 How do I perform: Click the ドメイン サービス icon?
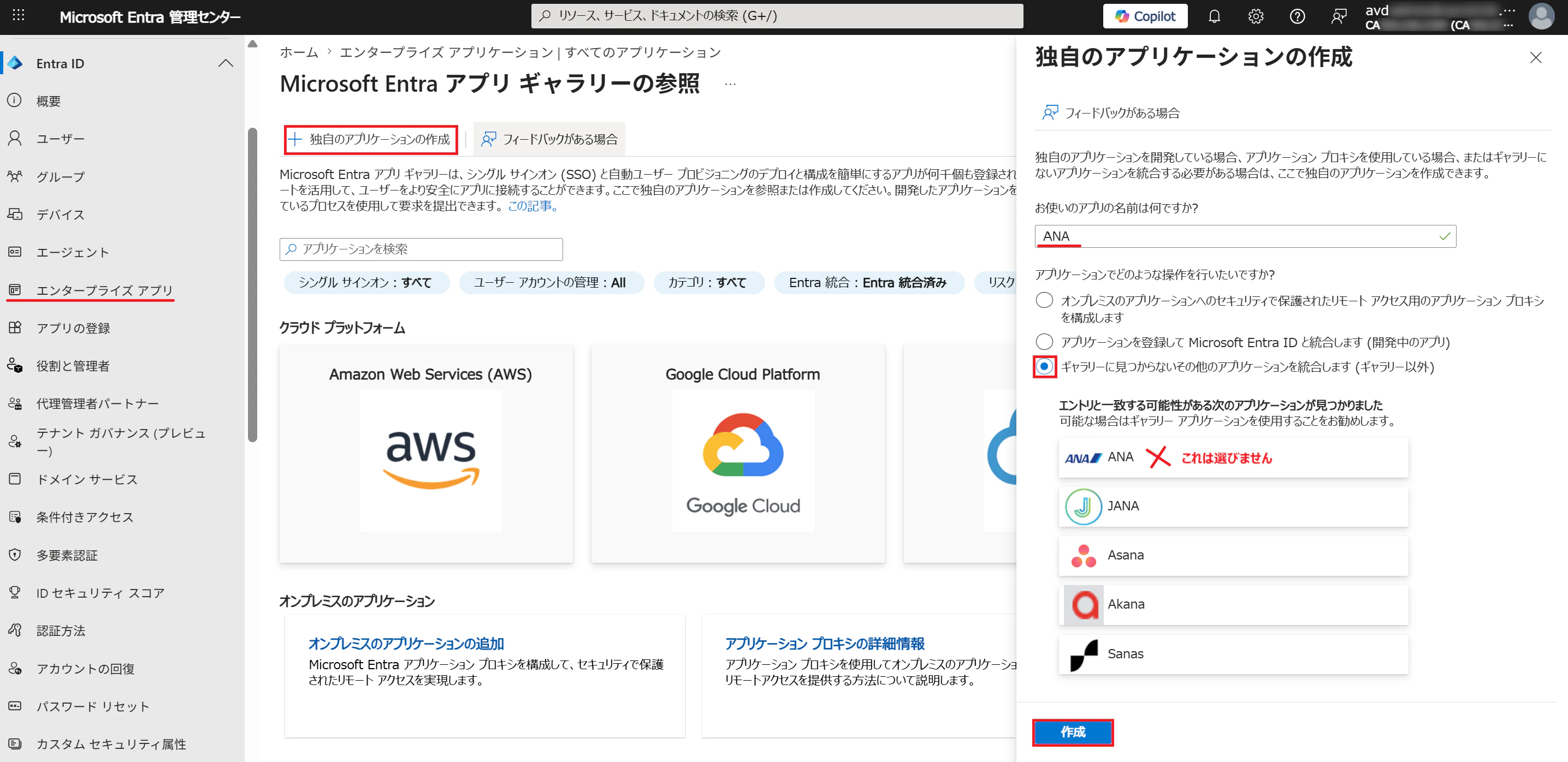point(15,479)
